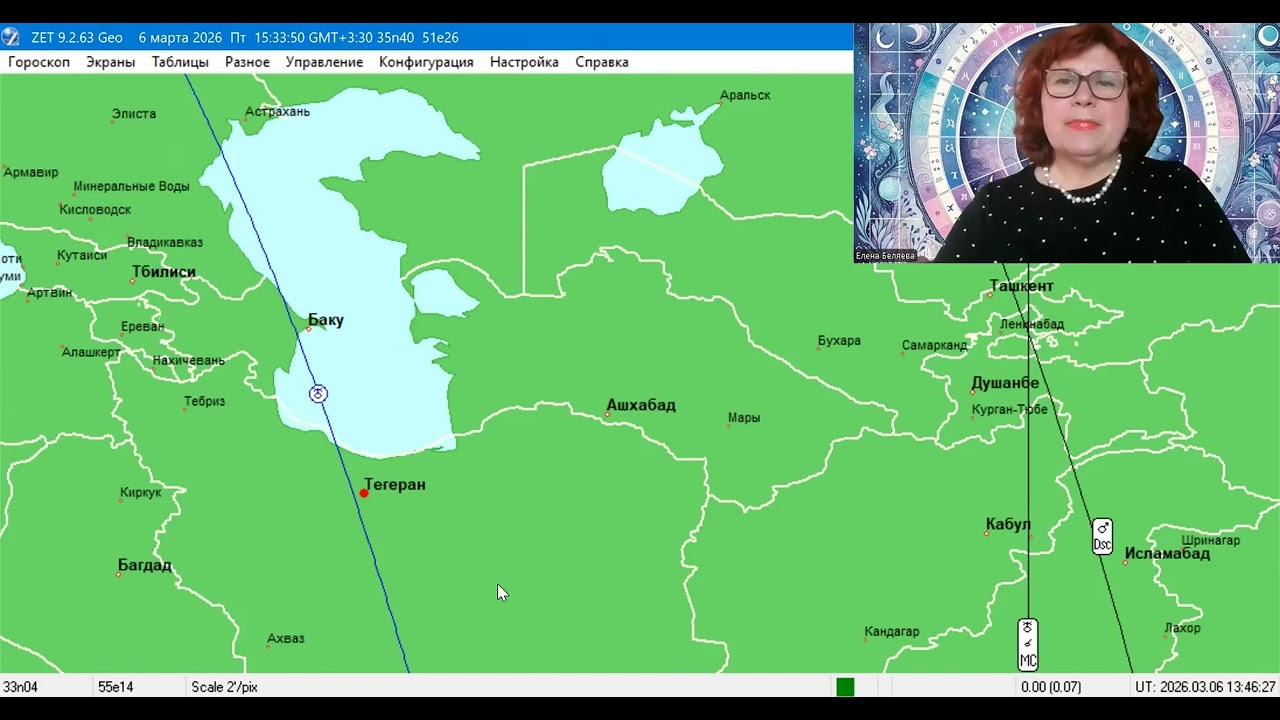Viewport: 1280px width, 720px height.
Task: Open the Управление menu
Action: [x=324, y=62]
